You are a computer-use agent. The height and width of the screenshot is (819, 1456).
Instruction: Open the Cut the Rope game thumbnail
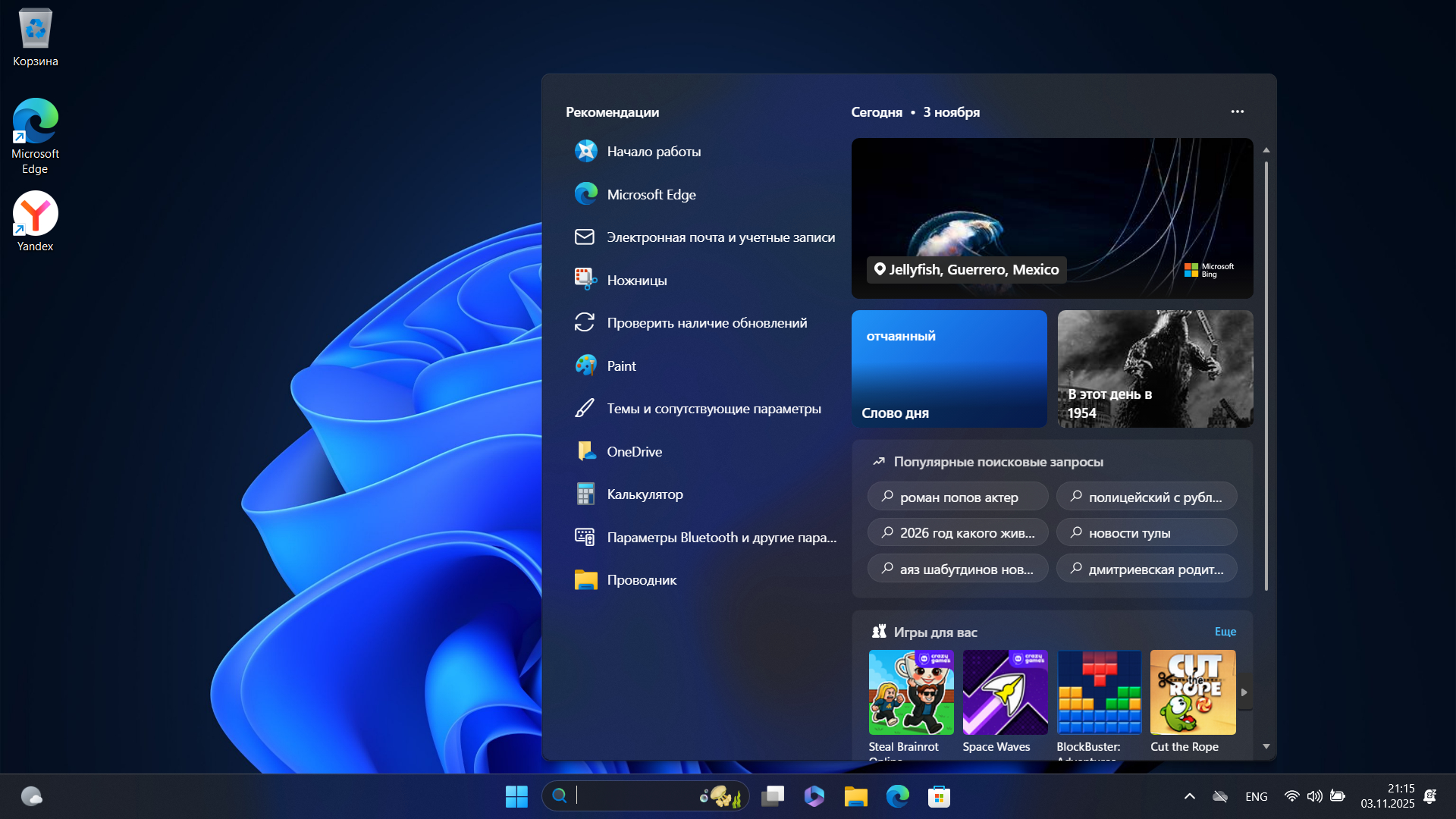click(x=1192, y=692)
